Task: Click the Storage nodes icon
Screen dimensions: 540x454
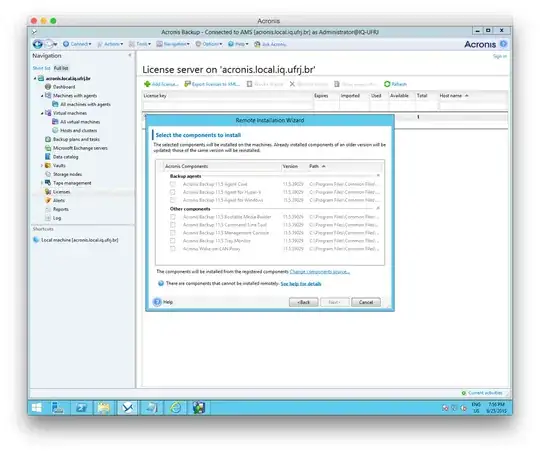Action: pos(48,174)
